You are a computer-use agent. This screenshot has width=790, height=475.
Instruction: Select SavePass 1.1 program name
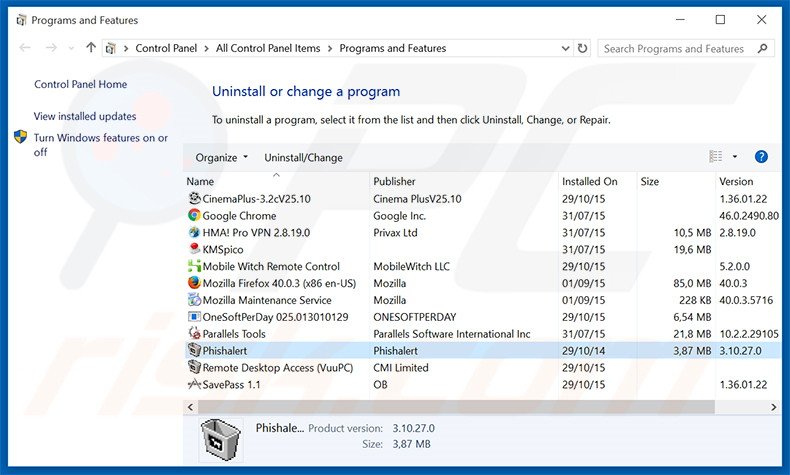point(231,385)
